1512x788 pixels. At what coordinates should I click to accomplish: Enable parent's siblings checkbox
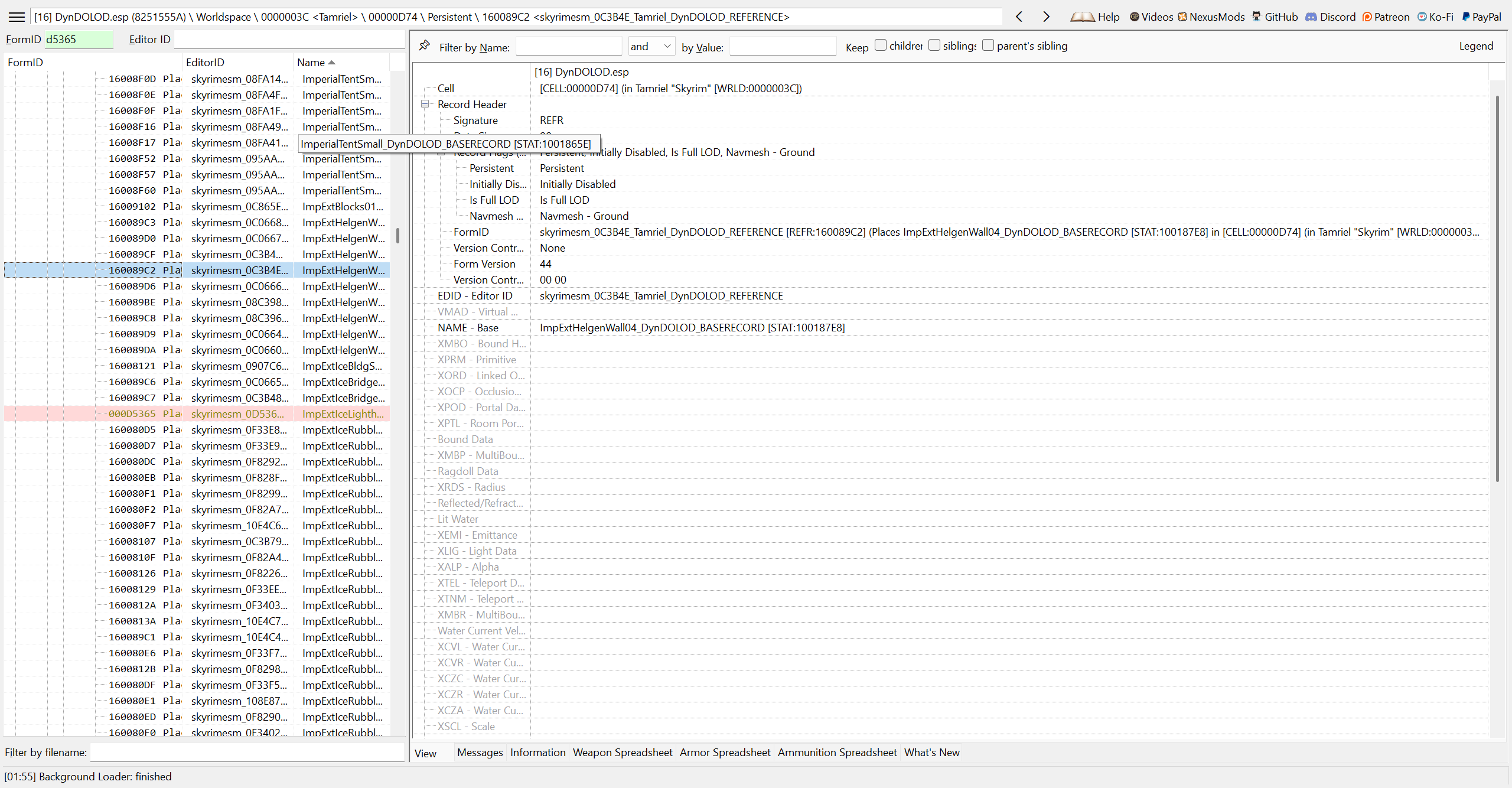(x=988, y=45)
